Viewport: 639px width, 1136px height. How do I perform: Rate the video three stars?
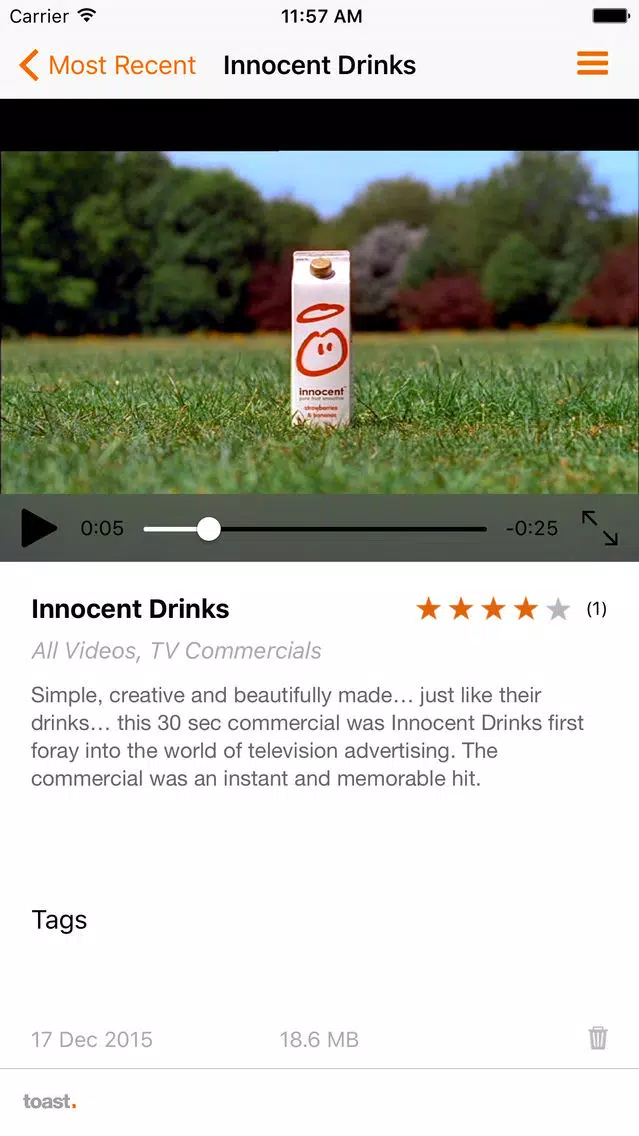[x=493, y=609]
